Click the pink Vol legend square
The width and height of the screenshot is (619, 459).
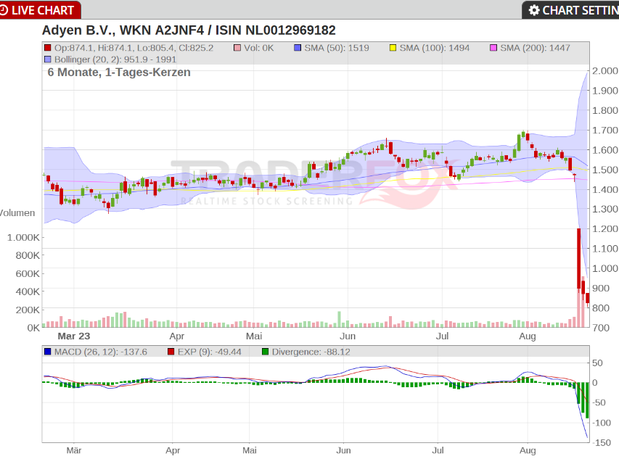tap(238, 47)
